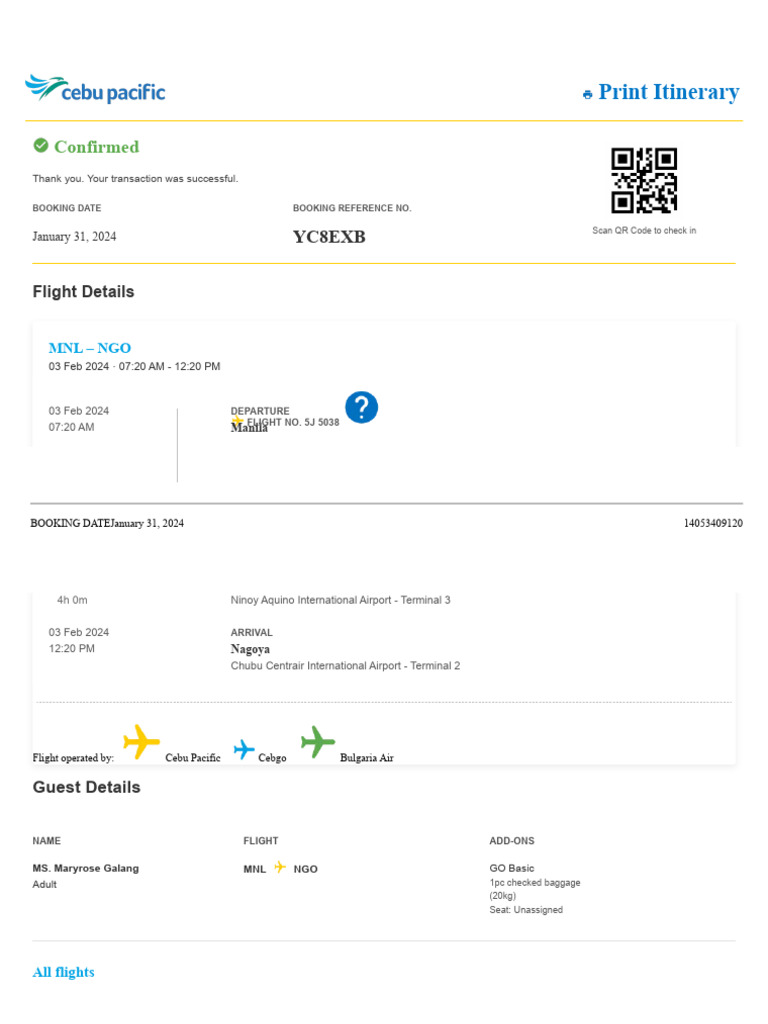Image resolution: width=768 pixels, height=1024 pixels.
Task: Click the Cebu Pacific logo
Action: (95, 90)
